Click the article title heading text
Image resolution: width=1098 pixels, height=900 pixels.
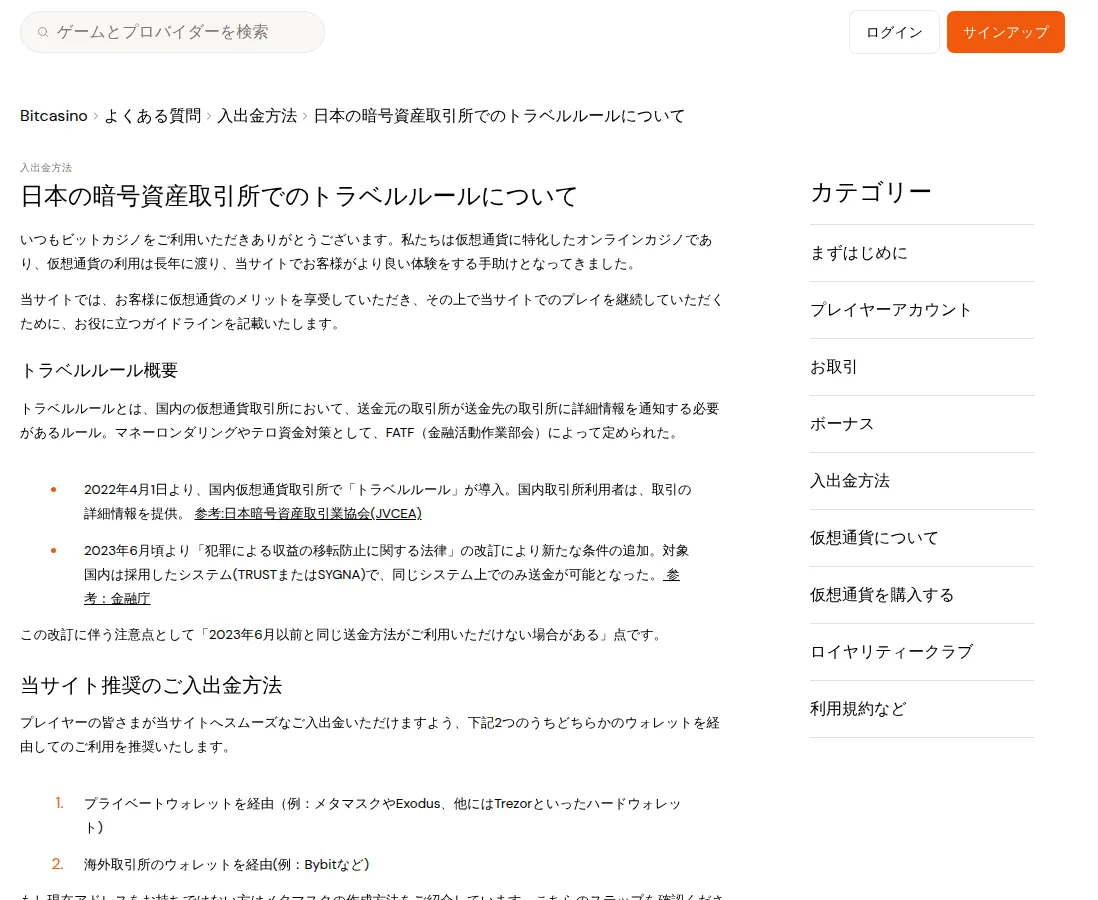coord(299,196)
